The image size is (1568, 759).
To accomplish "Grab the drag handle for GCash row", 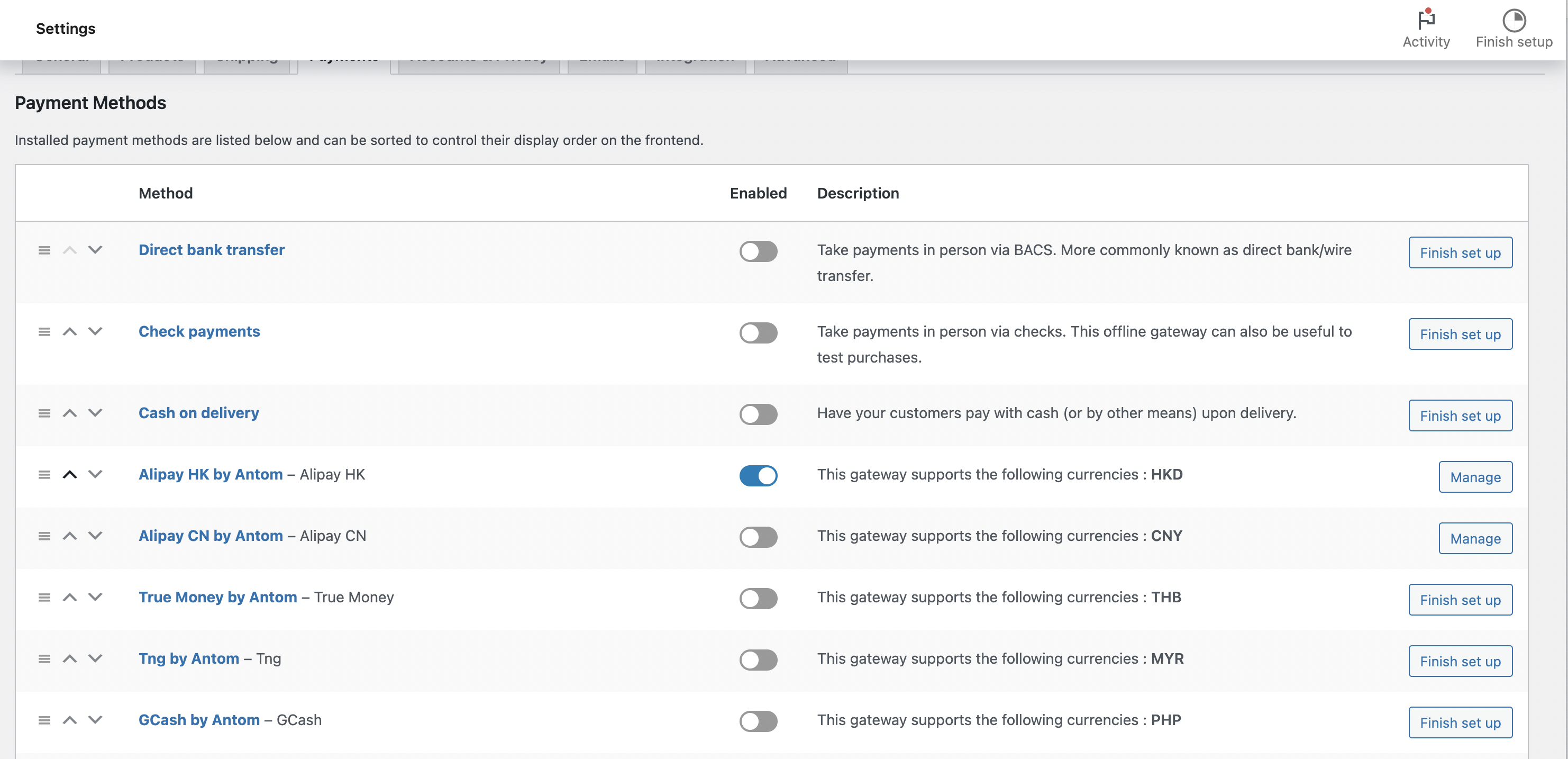I will [x=44, y=720].
